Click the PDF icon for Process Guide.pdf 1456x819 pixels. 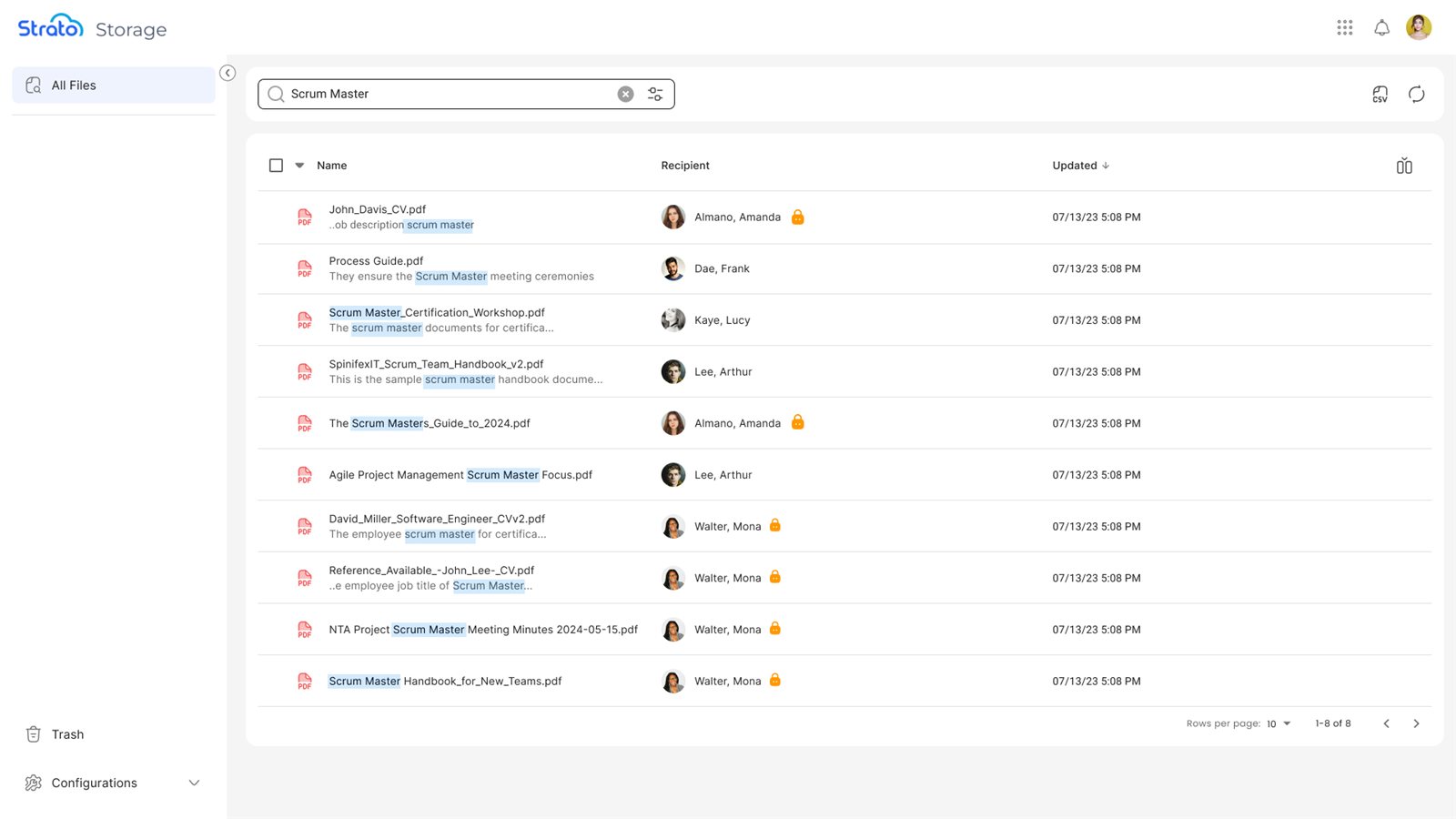pos(305,268)
